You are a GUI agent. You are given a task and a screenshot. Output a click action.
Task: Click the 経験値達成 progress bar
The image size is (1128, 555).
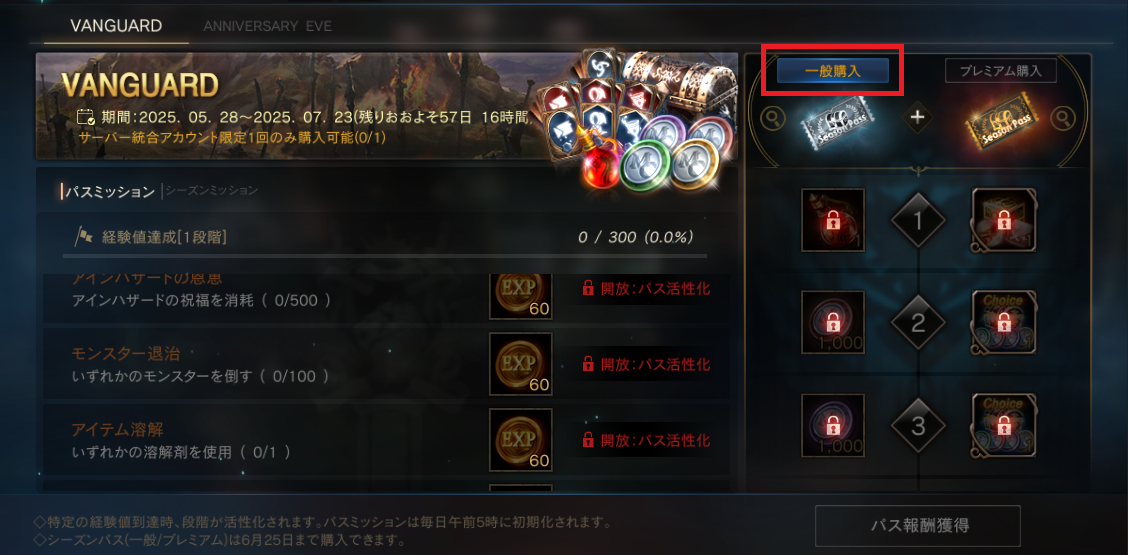pos(385,255)
